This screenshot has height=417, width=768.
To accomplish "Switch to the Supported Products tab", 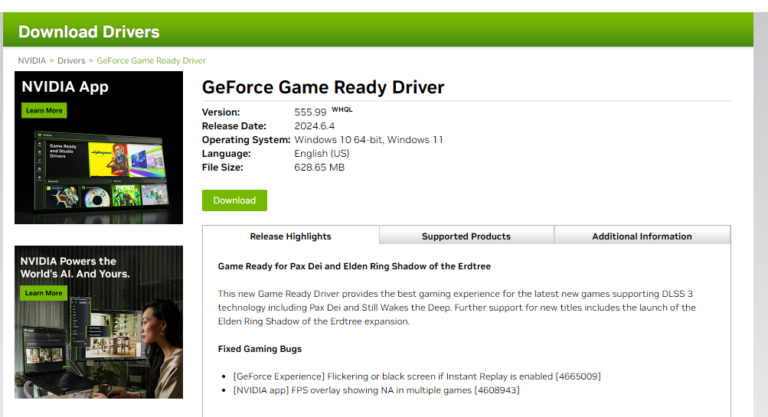I will point(466,236).
